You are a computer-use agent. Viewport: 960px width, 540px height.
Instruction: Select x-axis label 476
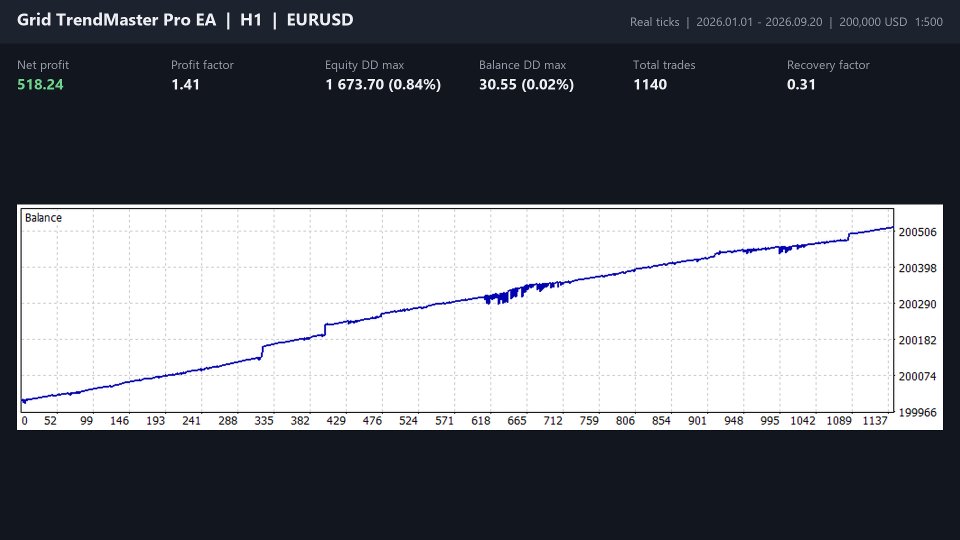tap(372, 421)
